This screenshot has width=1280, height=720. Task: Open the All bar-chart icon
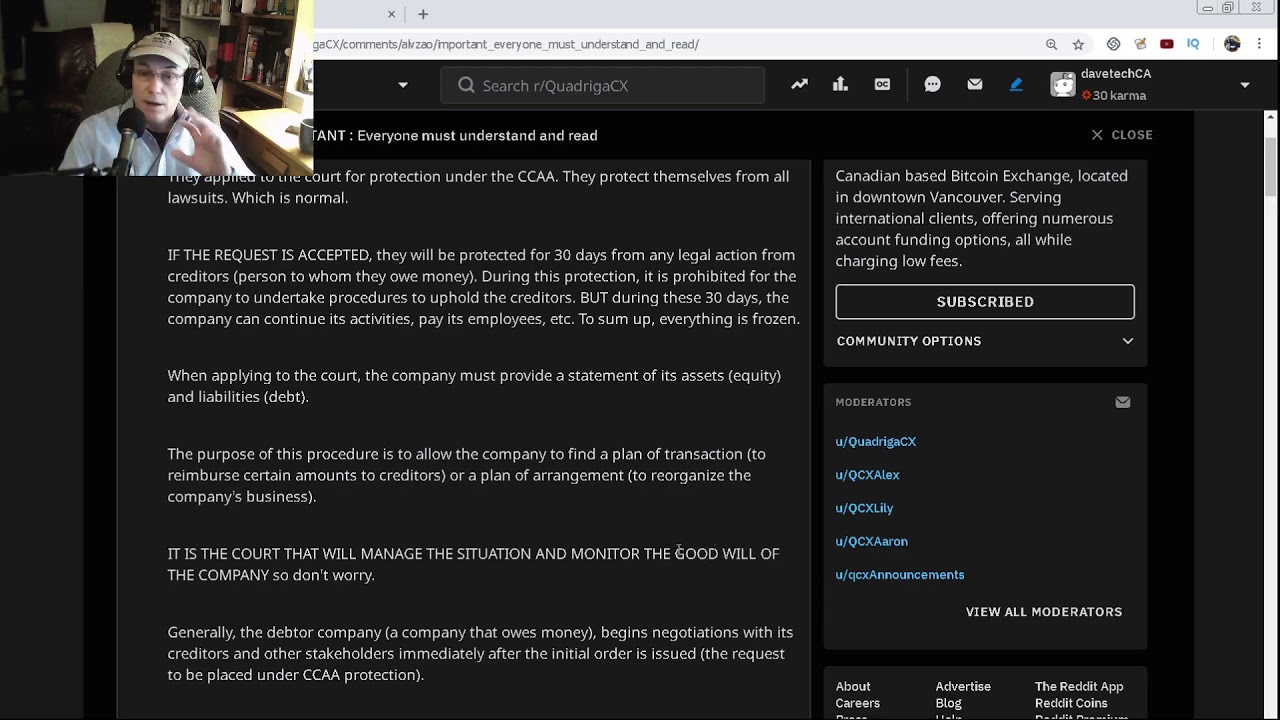[840, 85]
